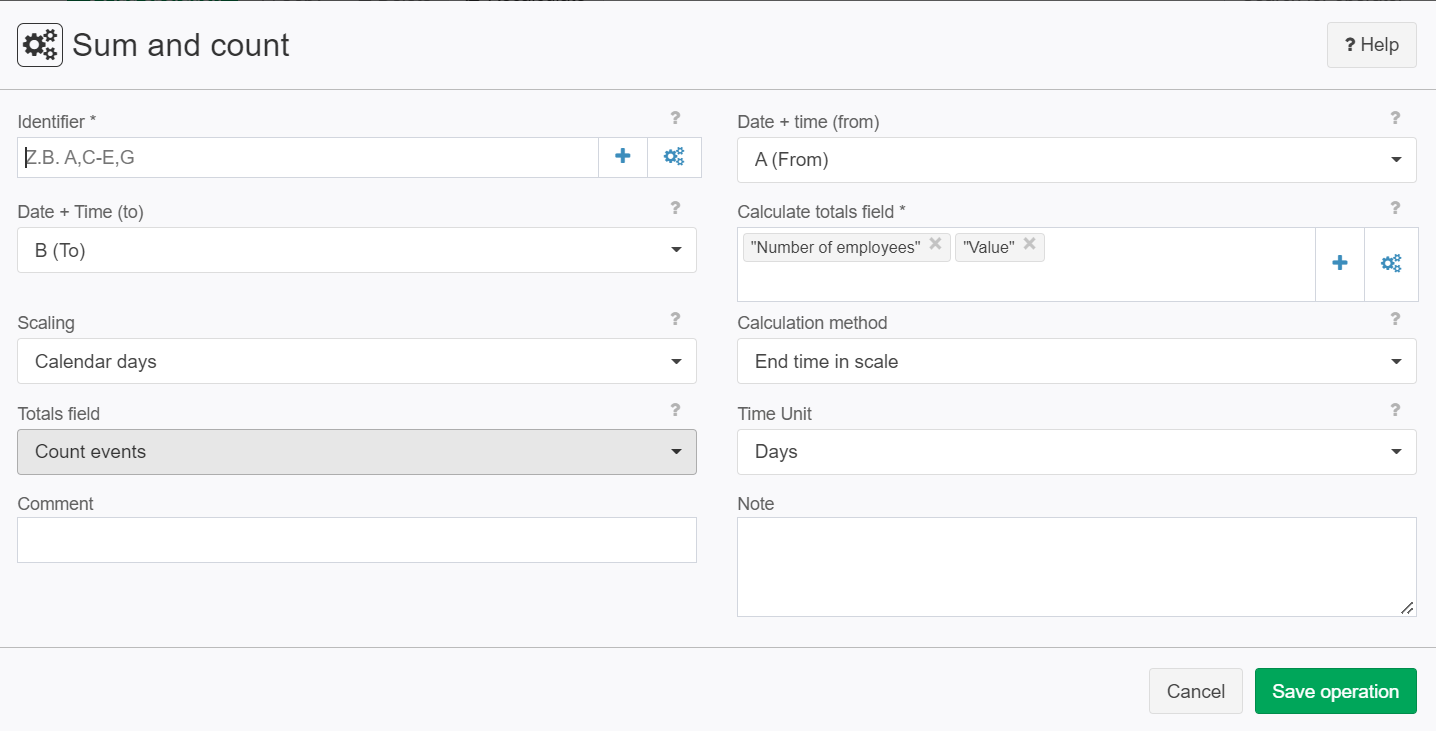This screenshot has width=1436, height=731.
Task: Focus the Identifier input field
Action: [308, 157]
